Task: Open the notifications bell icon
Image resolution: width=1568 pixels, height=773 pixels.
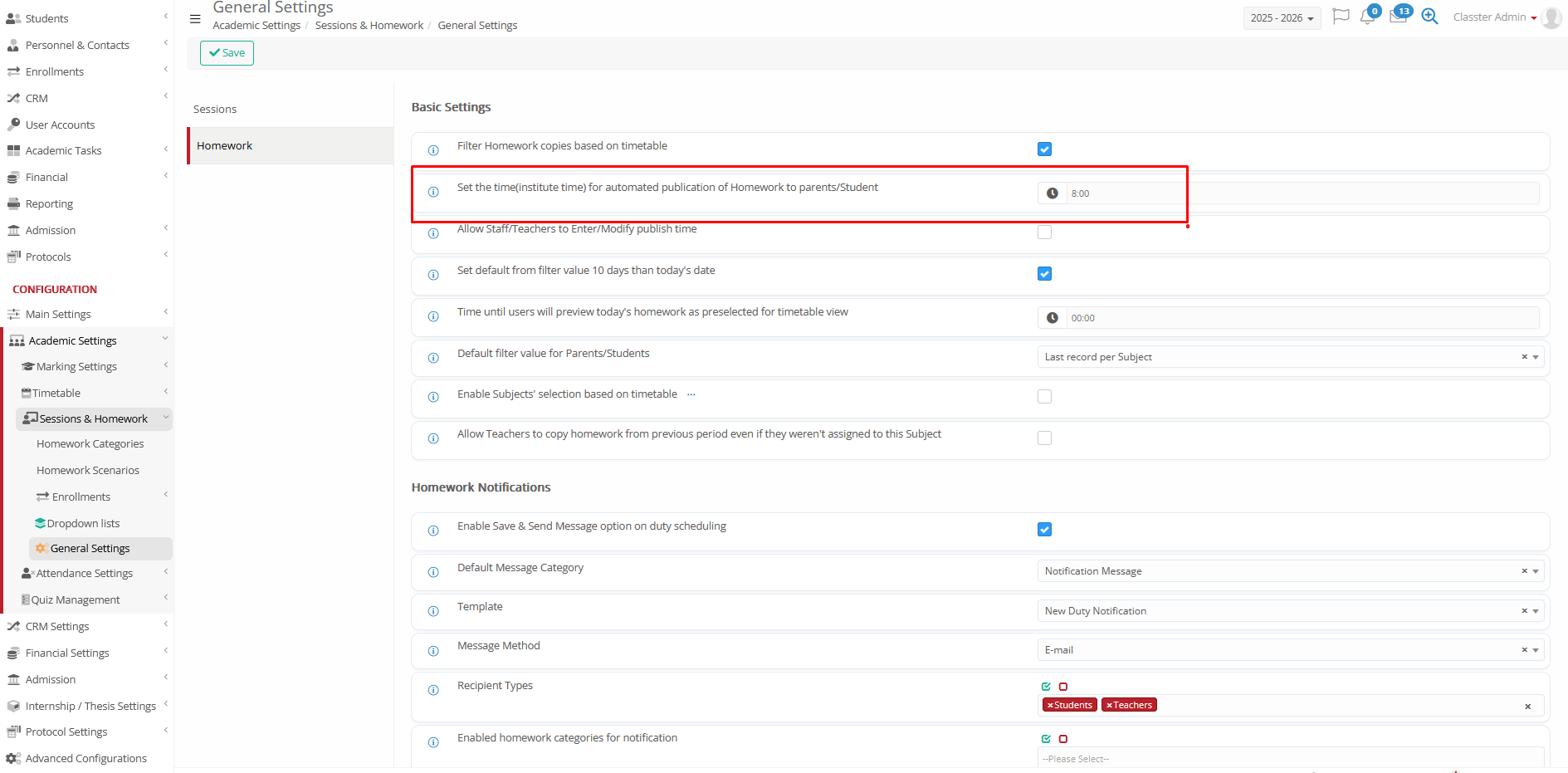Action: click(1367, 17)
